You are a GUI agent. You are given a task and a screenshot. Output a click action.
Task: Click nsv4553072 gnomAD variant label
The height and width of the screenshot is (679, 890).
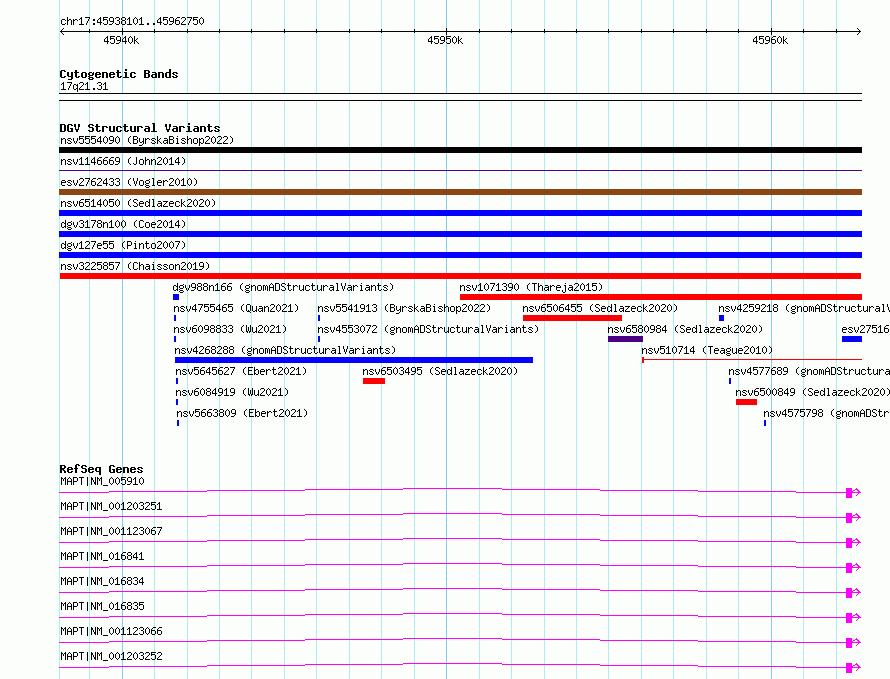click(428, 329)
